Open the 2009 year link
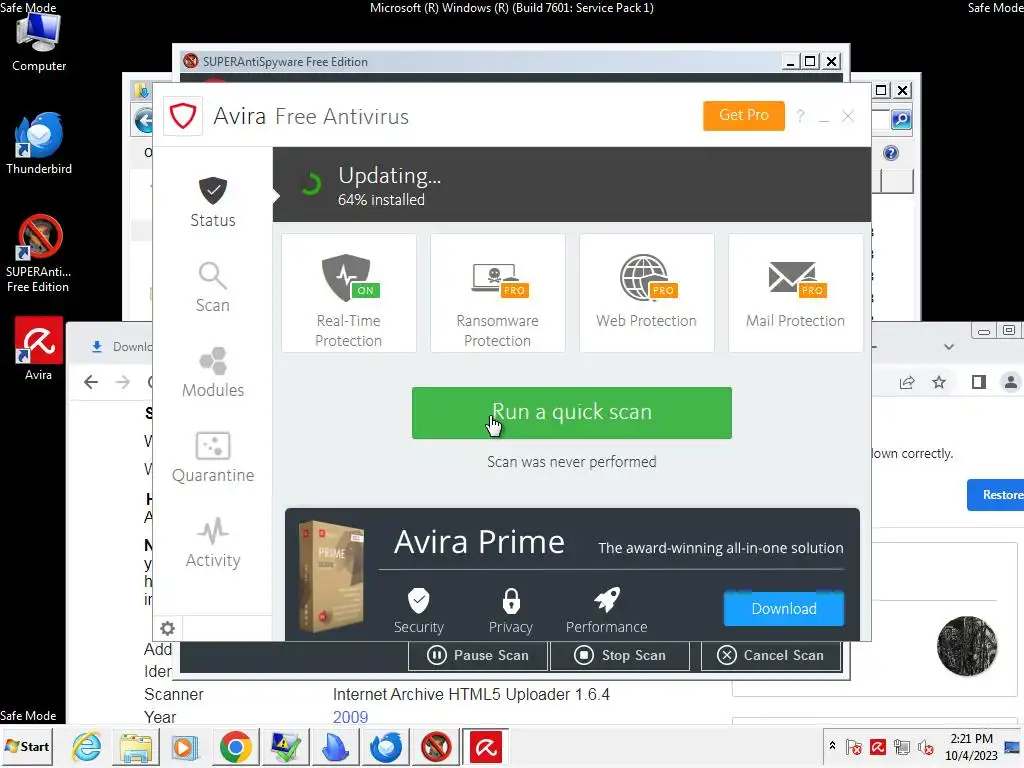The image size is (1024, 768). point(351,717)
